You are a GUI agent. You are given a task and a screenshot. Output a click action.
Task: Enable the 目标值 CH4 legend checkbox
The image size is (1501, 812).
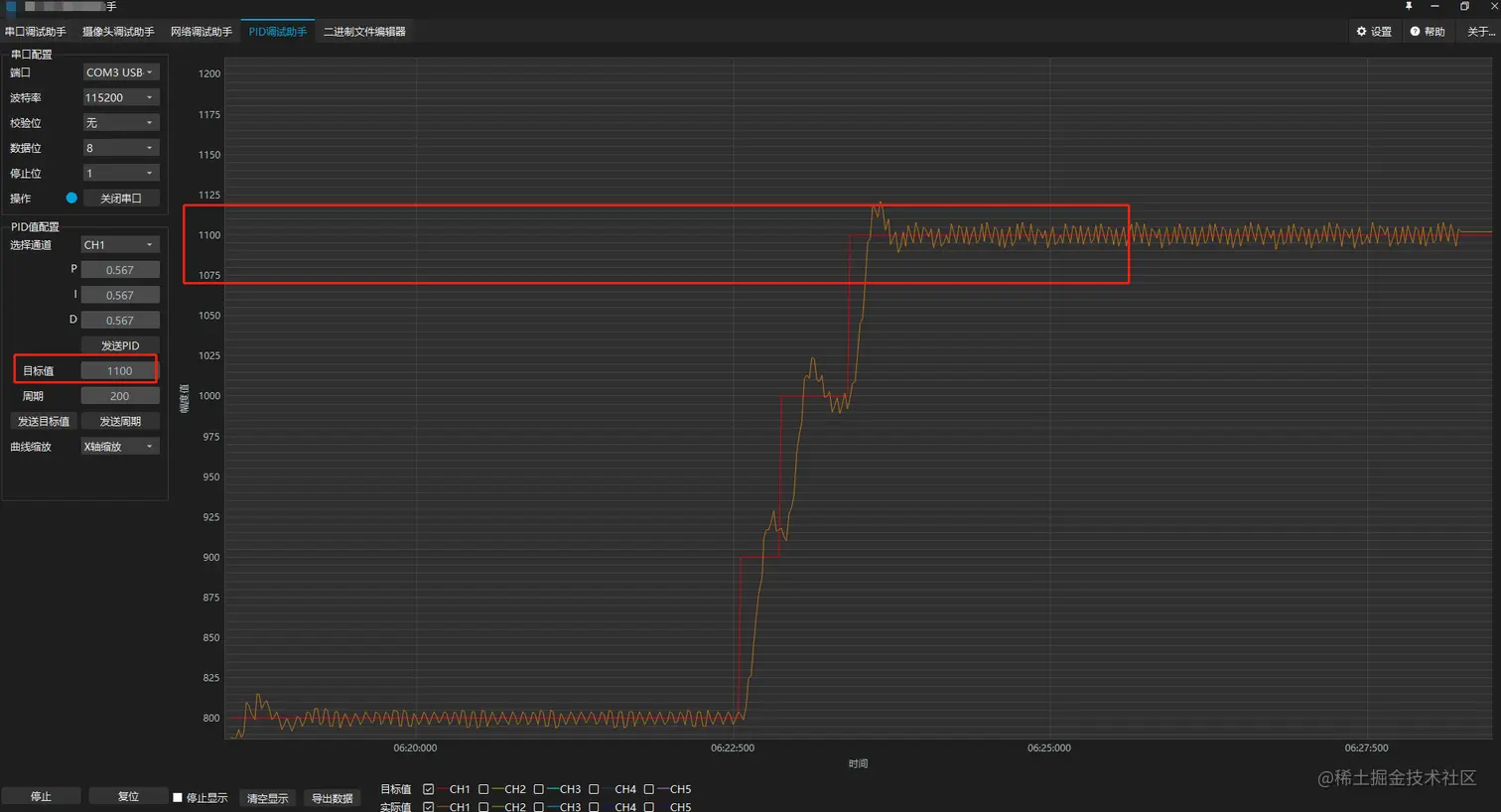pos(594,789)
